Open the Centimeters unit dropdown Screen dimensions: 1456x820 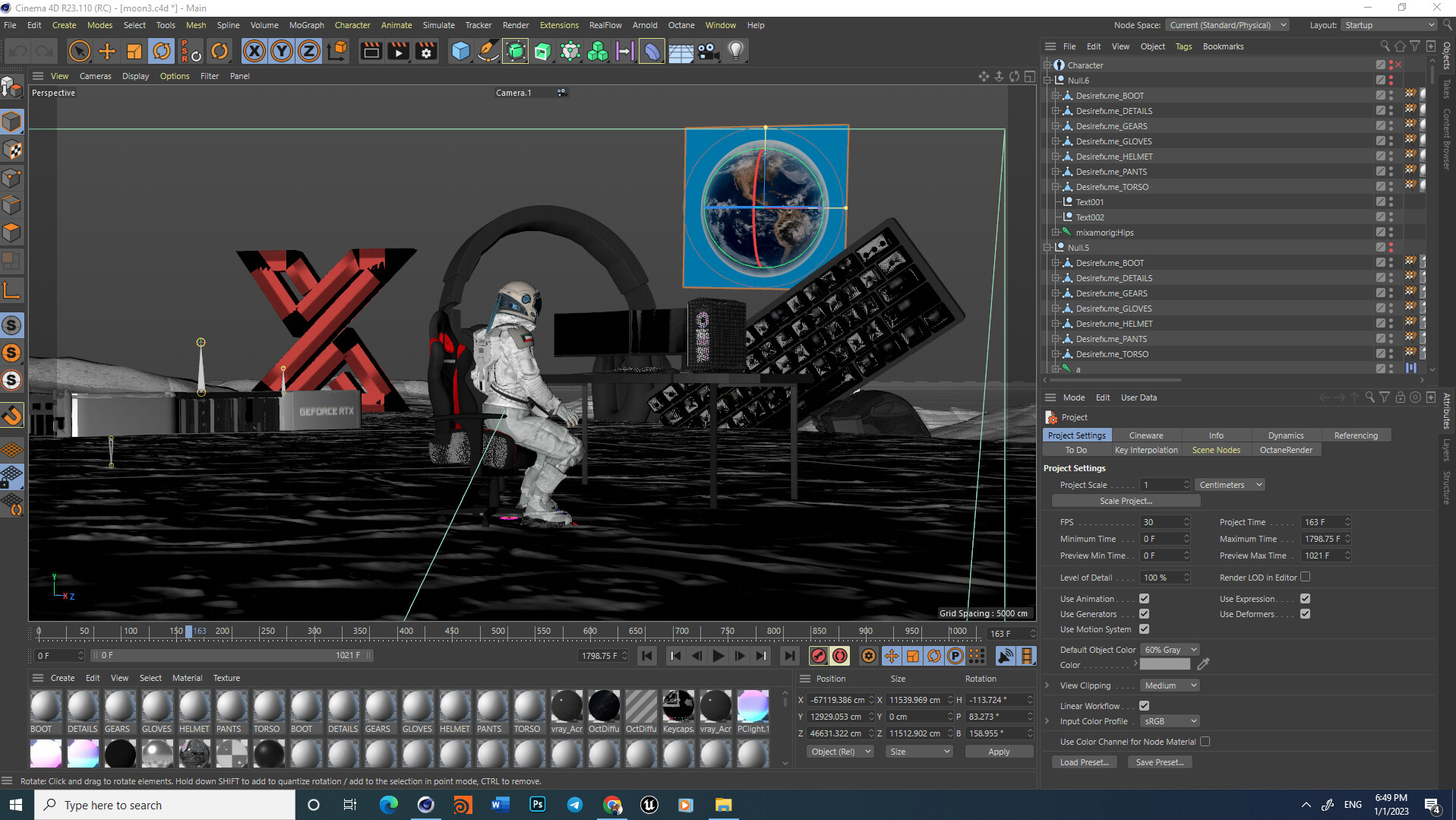1230,485
